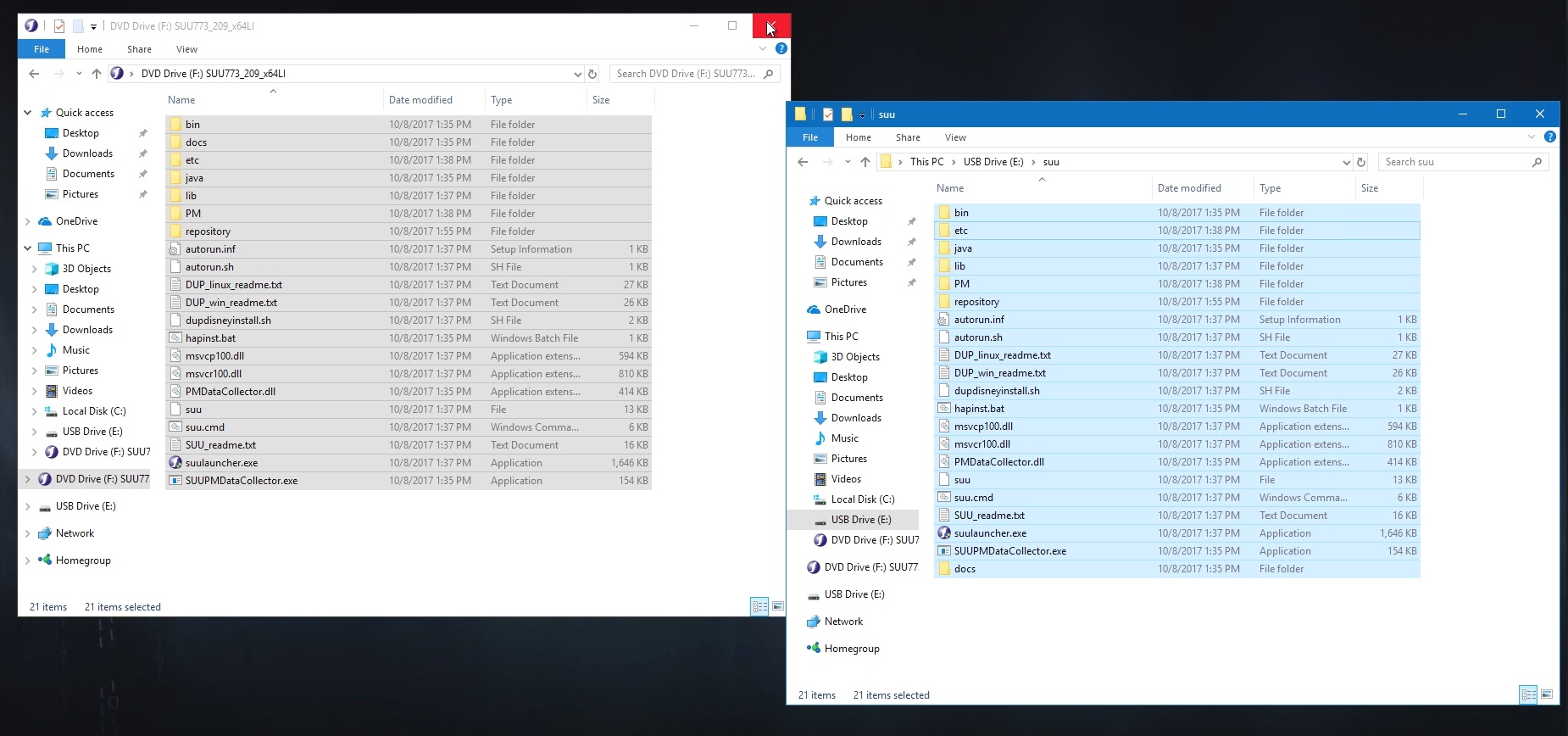Switch to large icons view in suu window
The image size is (1568, 736).
click(x=1547, y=694)
